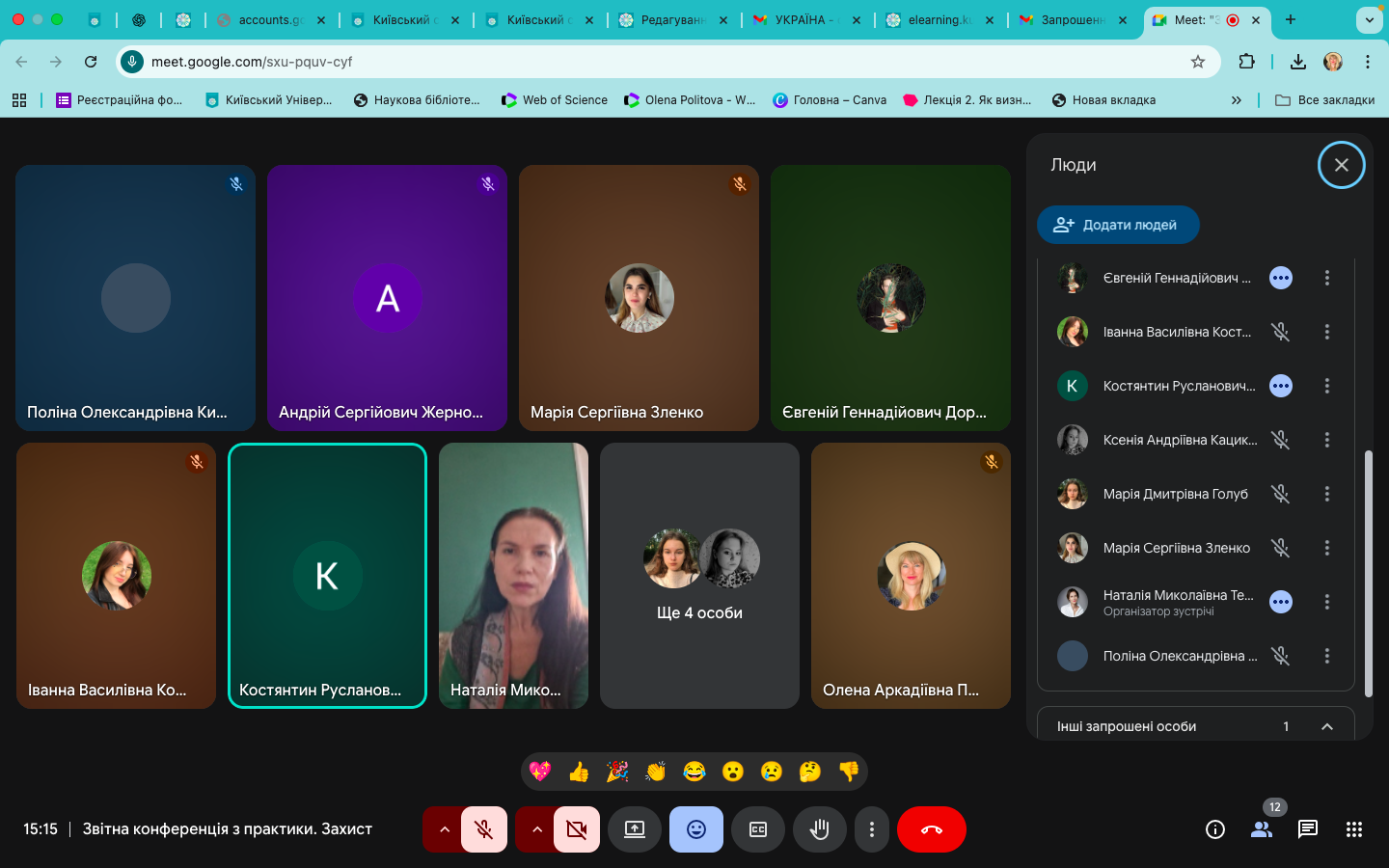The image size is (1389, 868).
Task: Send the clapping hands reaction
Action: [x=656, y=772]
